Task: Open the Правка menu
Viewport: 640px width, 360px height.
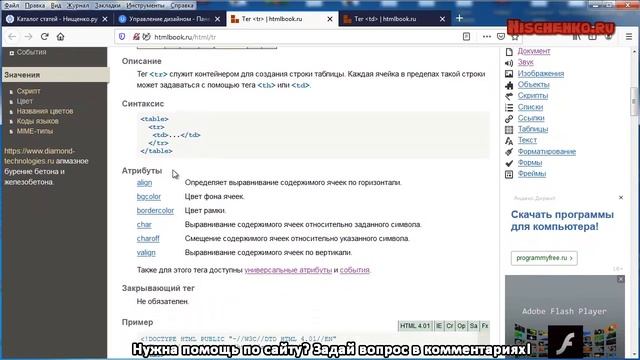Action: tap(35, 5)
